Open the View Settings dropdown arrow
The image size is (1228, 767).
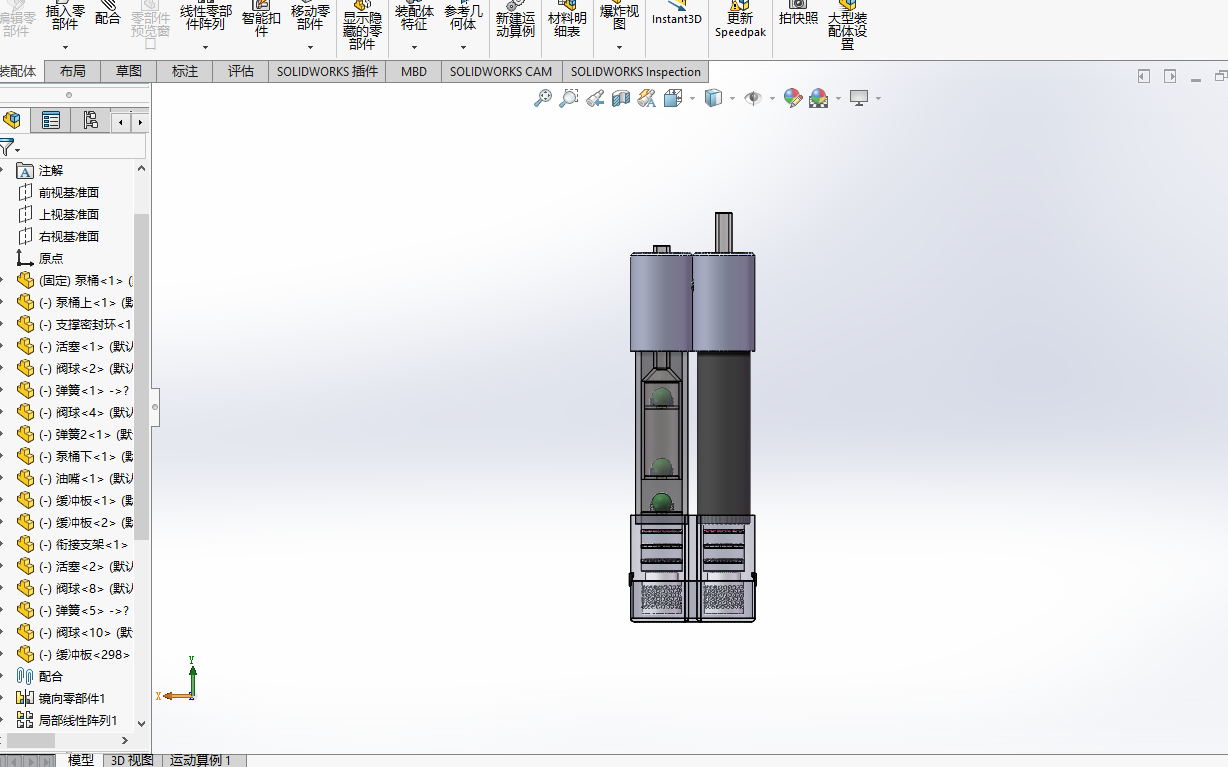click(878, 98)
